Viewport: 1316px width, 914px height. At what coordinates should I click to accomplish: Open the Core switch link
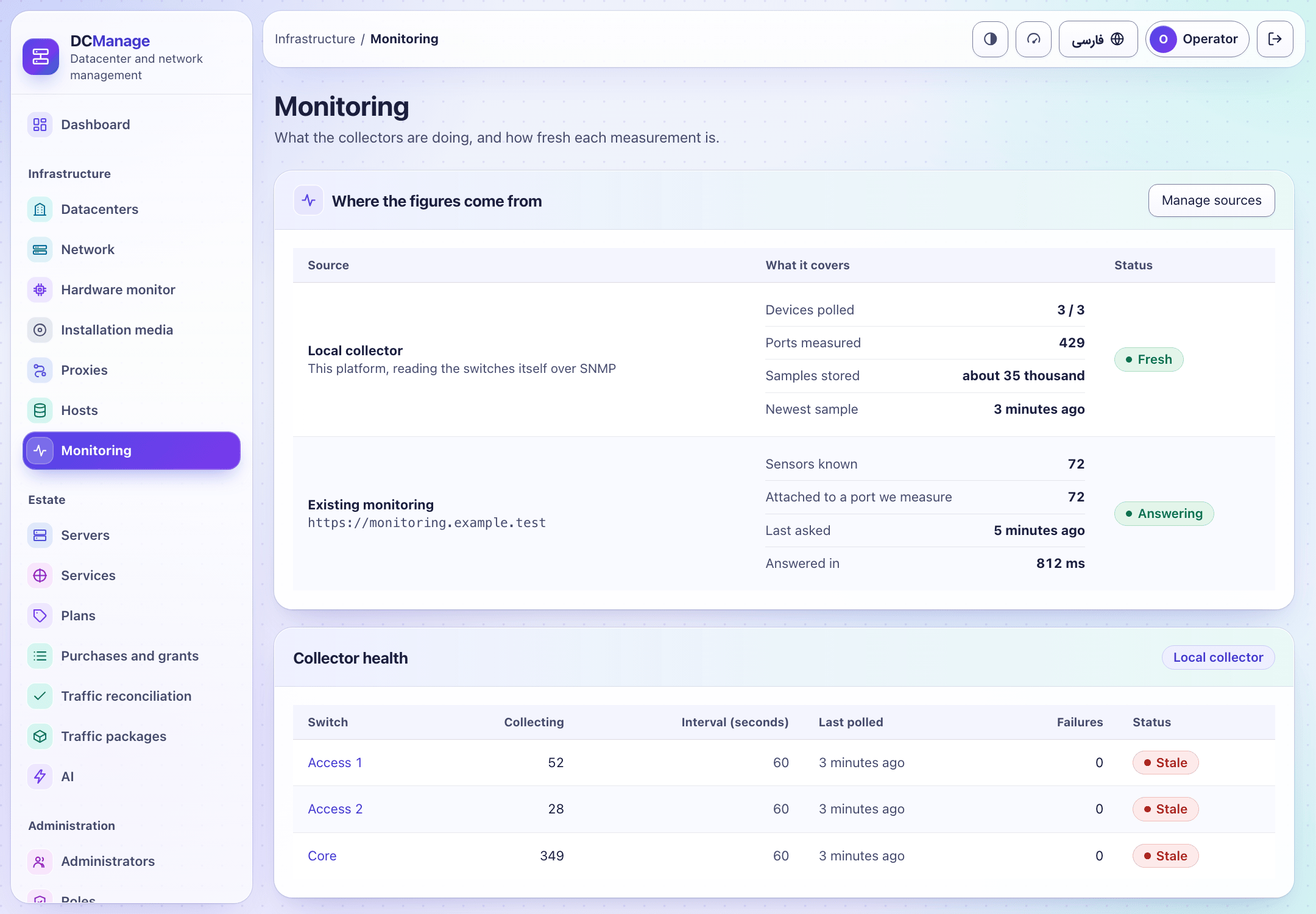pos(322,856)
